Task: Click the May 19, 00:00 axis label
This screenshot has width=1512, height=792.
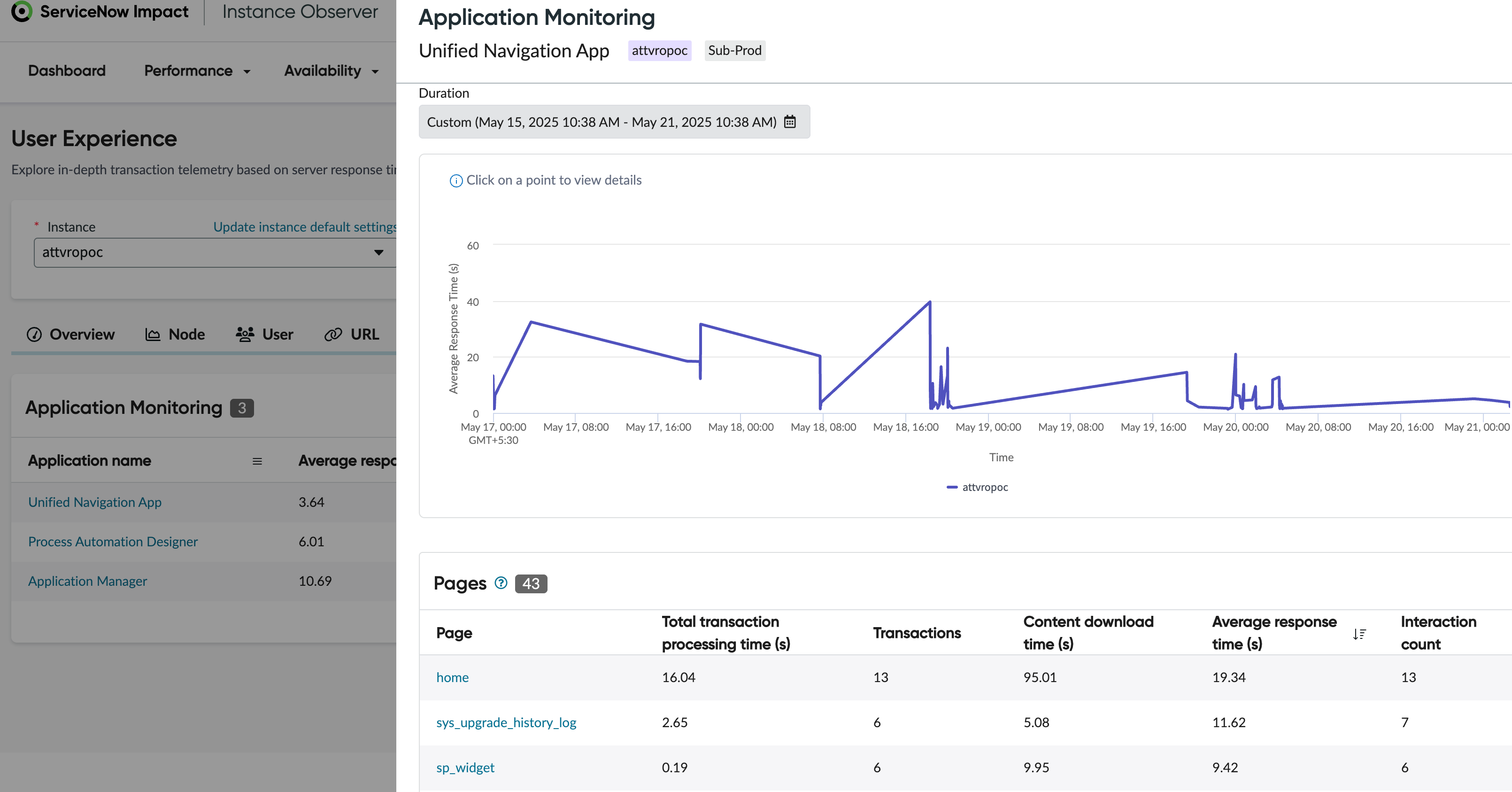Action: tap(988, 427)
